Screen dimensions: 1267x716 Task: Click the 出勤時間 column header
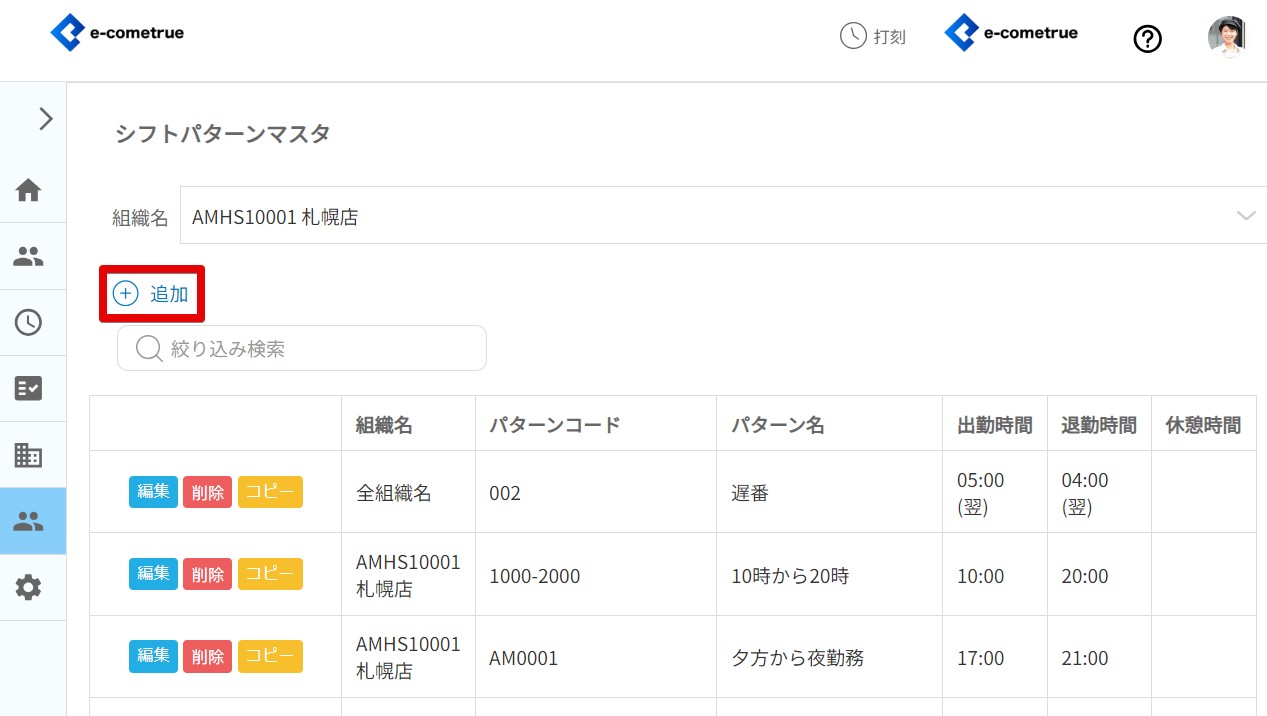[994, 425]
